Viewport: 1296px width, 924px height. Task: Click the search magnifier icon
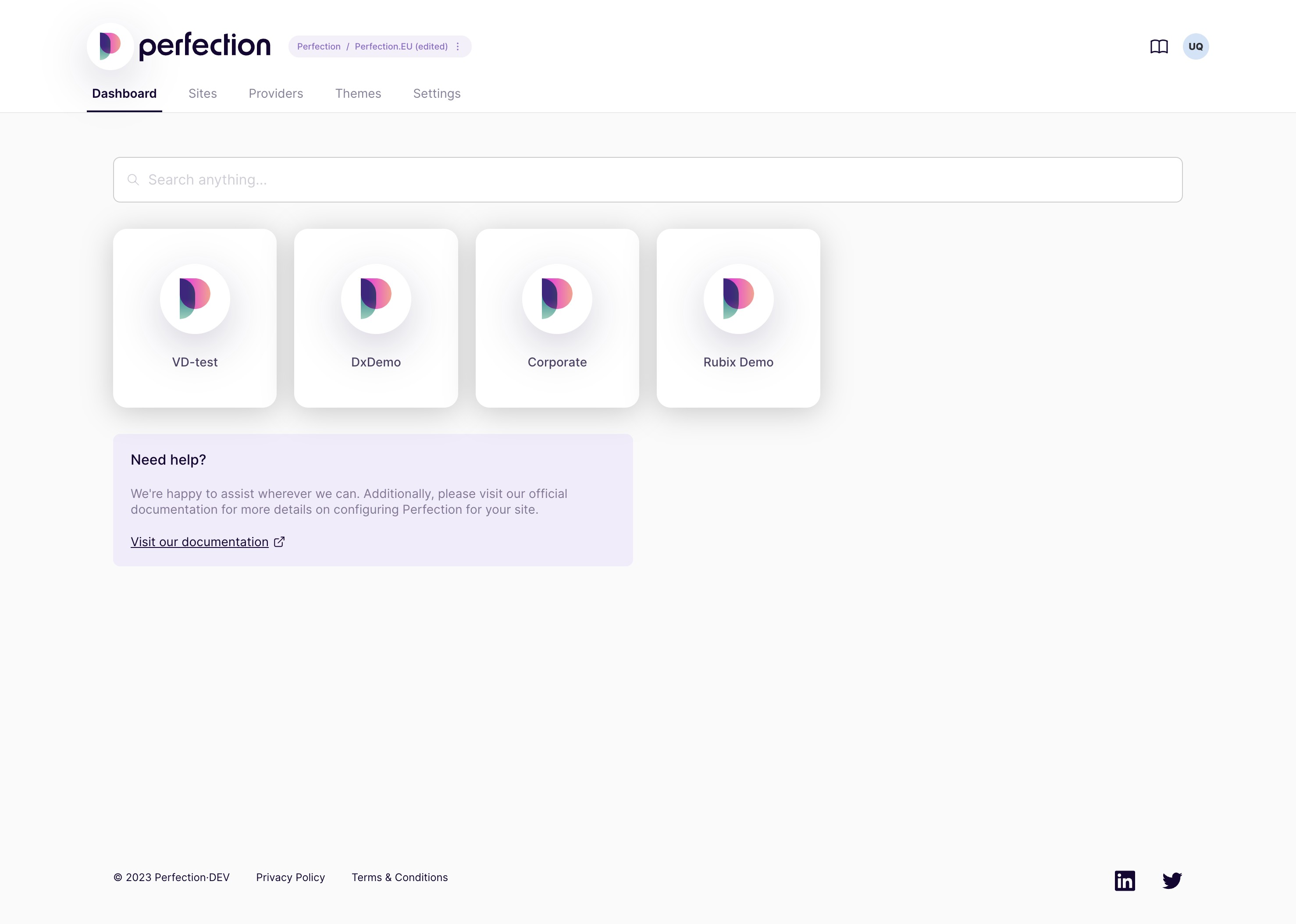tap(133, 180)
